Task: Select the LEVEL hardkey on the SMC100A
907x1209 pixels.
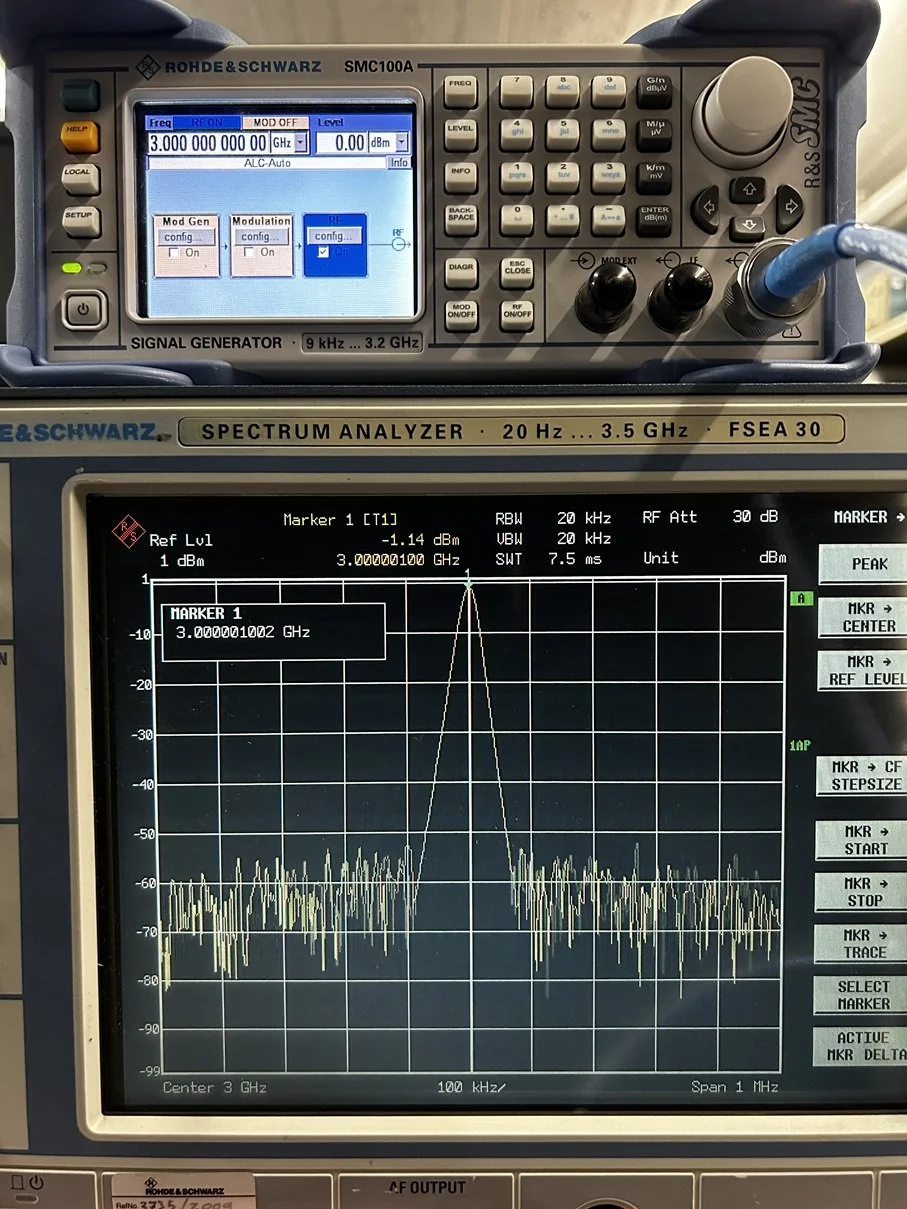Action: (460, 133)
